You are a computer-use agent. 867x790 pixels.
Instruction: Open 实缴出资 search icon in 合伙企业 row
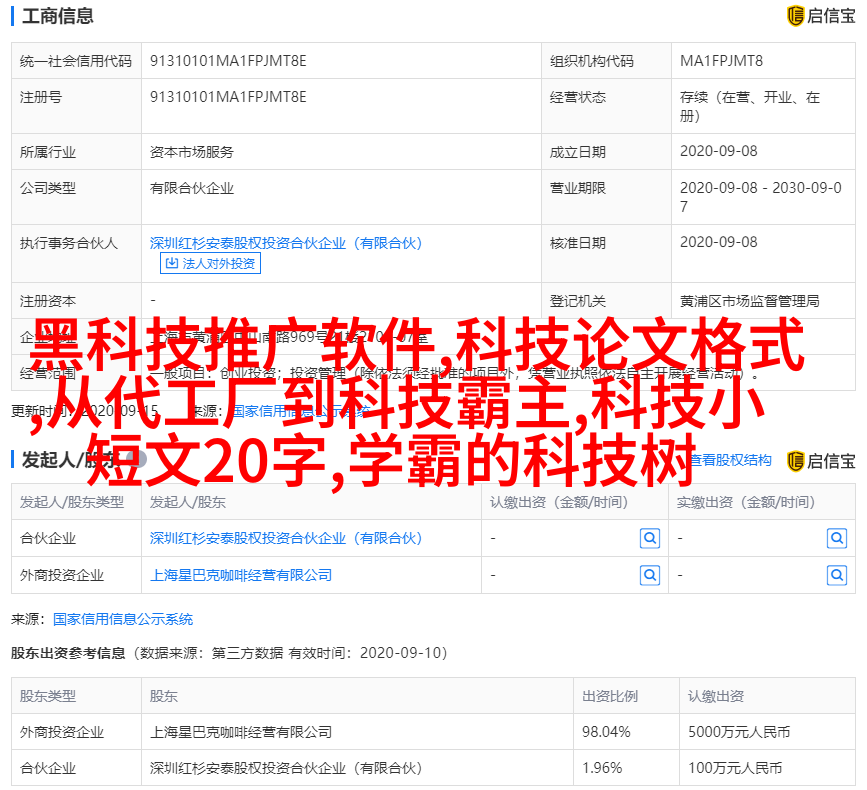point(837,538)
